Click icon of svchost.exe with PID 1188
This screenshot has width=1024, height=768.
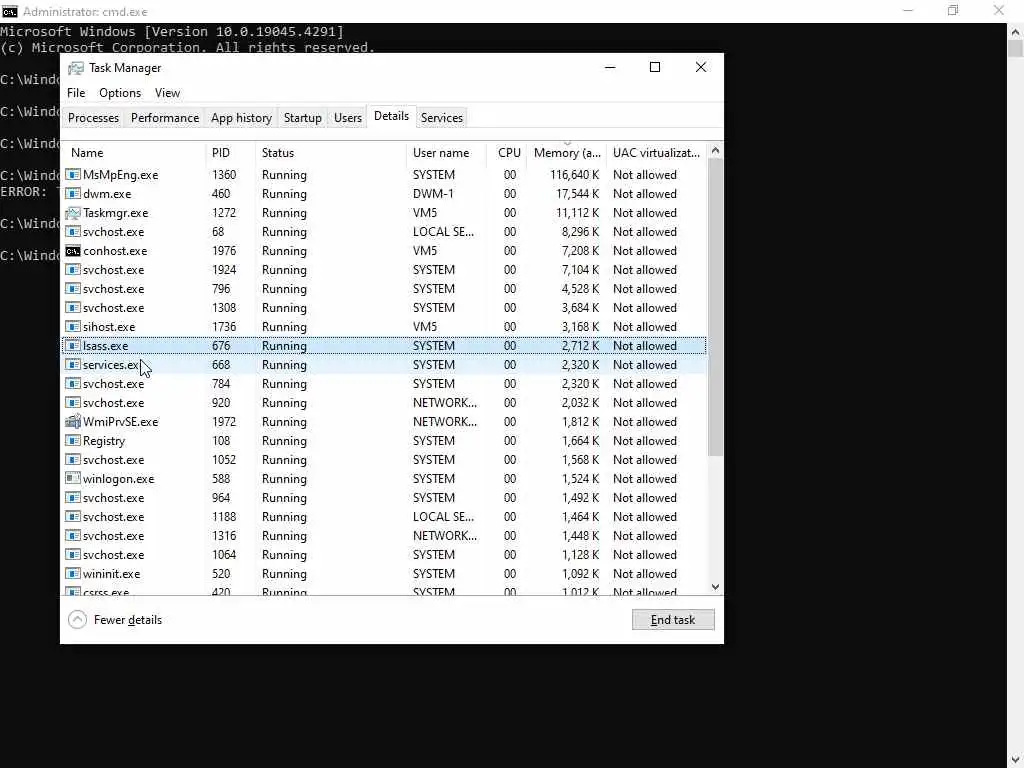click(73, 517)
